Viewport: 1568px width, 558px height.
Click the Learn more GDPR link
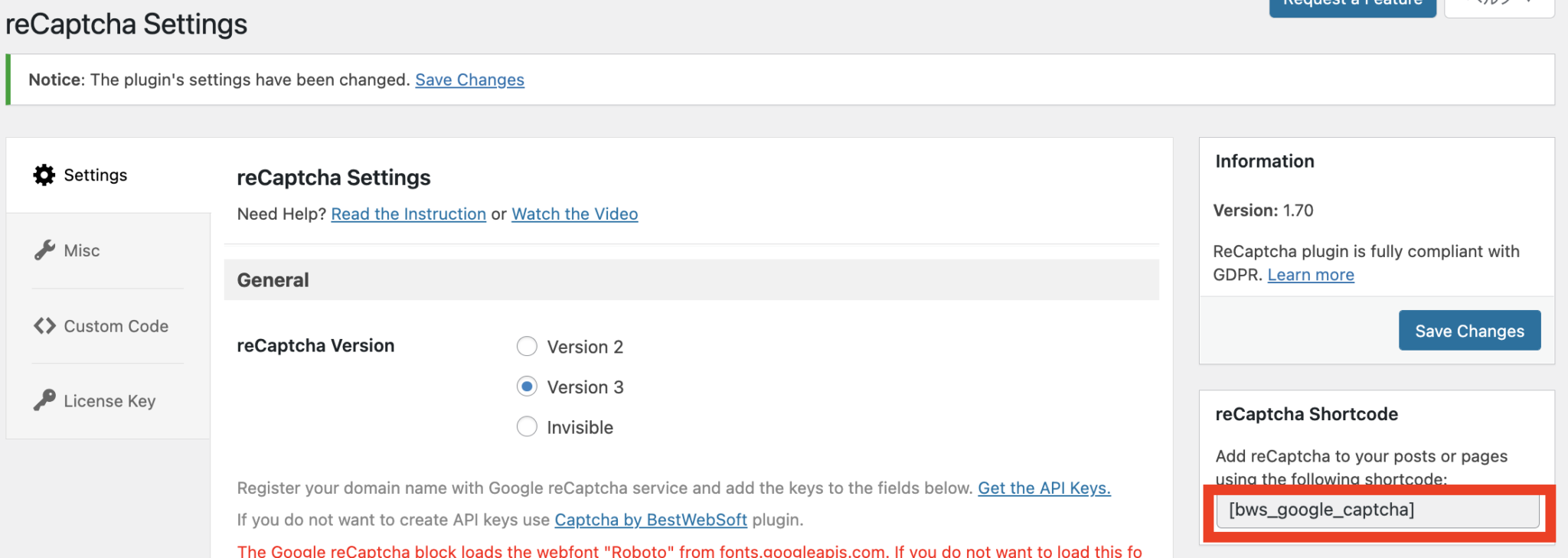coord(1310,274)
